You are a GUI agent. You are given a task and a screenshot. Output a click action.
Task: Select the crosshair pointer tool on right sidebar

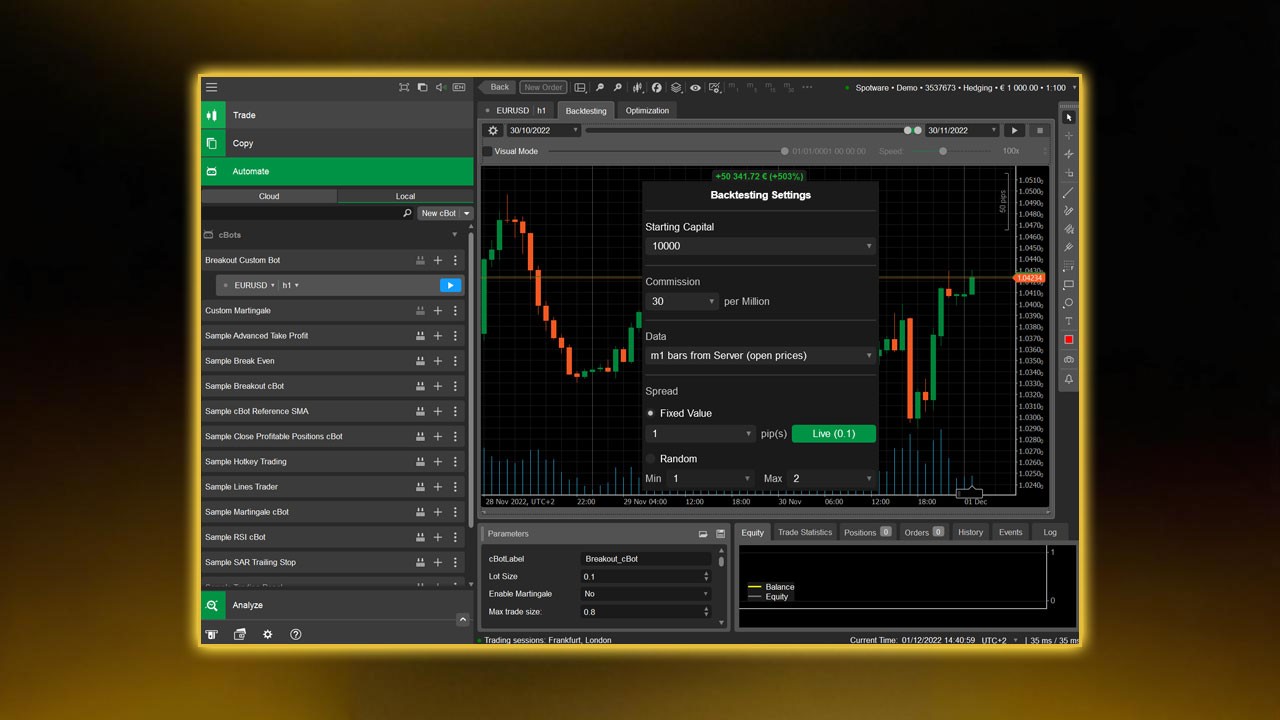coord(1068,136)
